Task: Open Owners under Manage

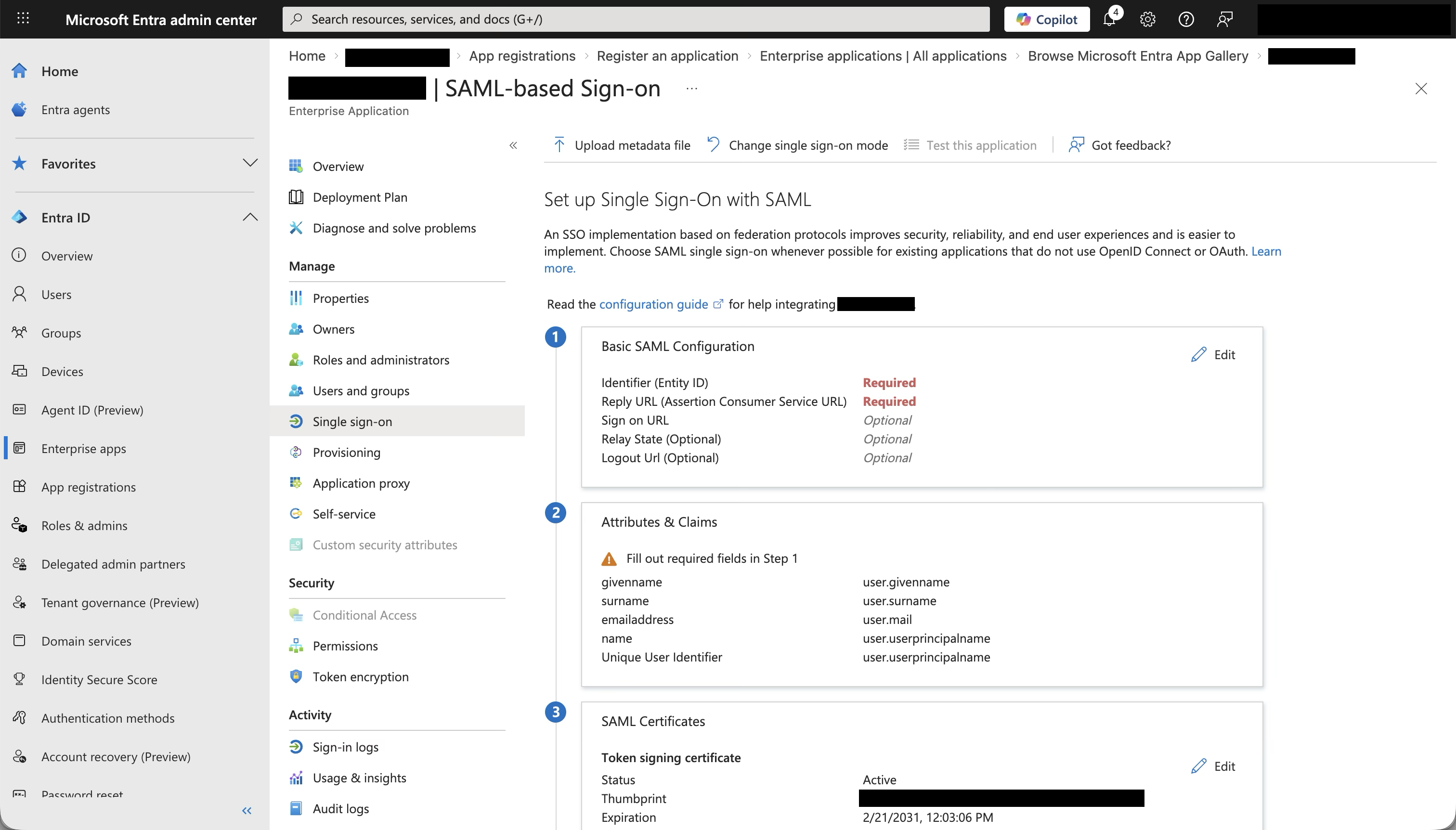Action: pos(334,329)
